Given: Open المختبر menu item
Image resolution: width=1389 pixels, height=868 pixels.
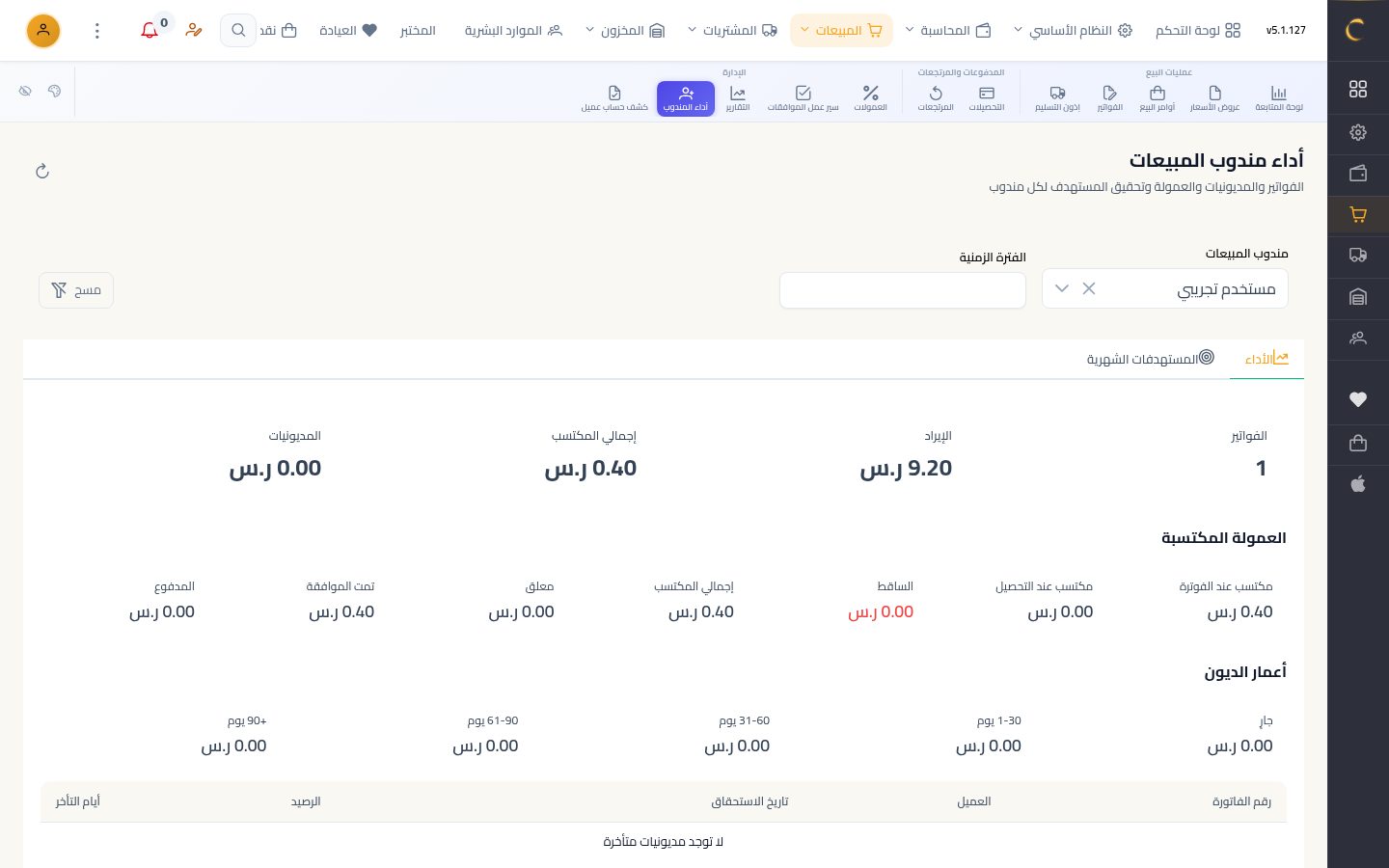Looking at the screenshot, I should tap(418, 31).
